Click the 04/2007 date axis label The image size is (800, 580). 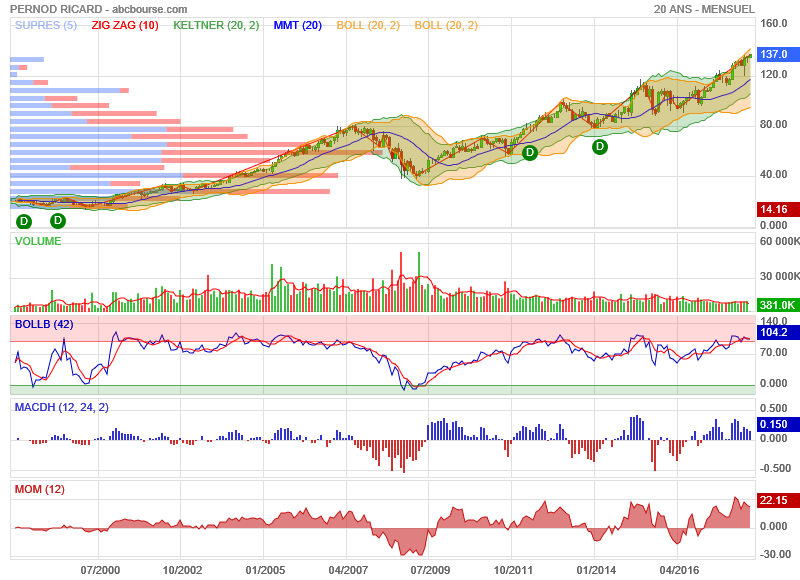point(348,570)
